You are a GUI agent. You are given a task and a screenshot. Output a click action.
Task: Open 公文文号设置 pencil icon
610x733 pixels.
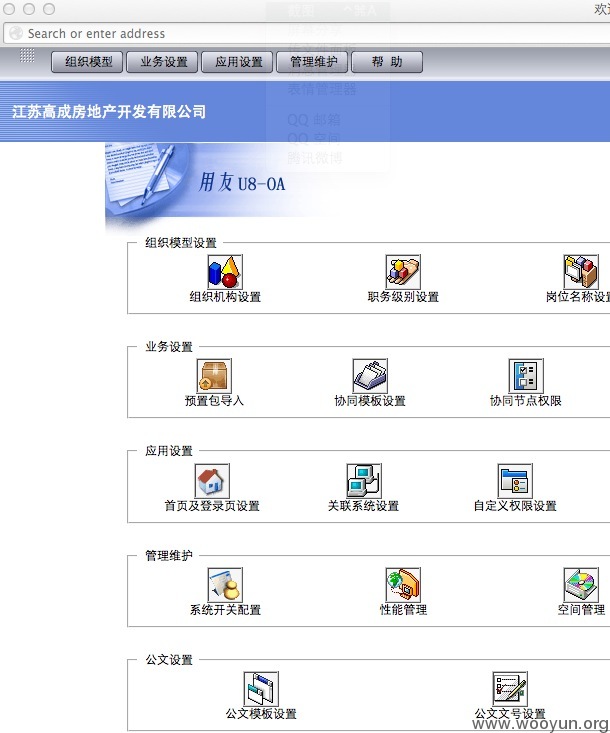click(510, 689)
